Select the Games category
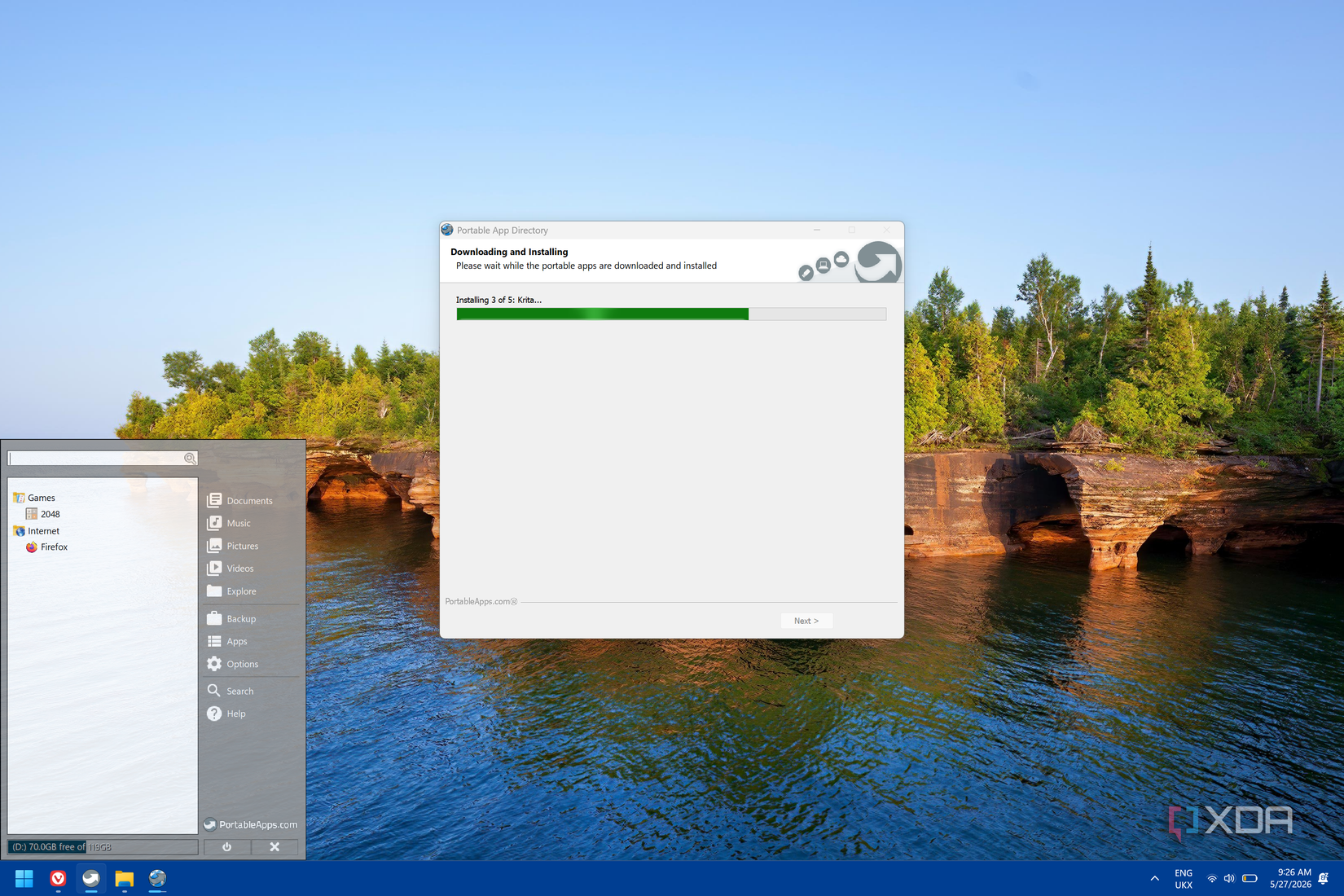 point(34,498)
